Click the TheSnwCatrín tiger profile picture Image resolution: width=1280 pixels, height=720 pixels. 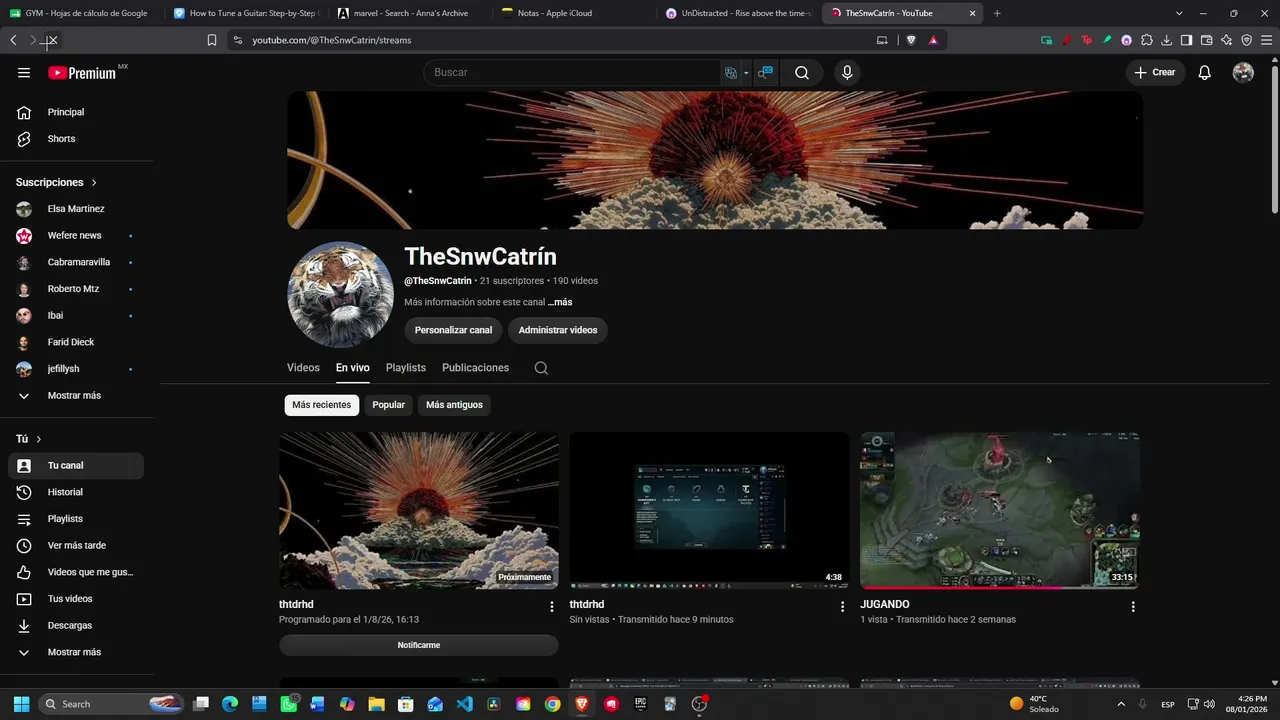tap(341, 295)
